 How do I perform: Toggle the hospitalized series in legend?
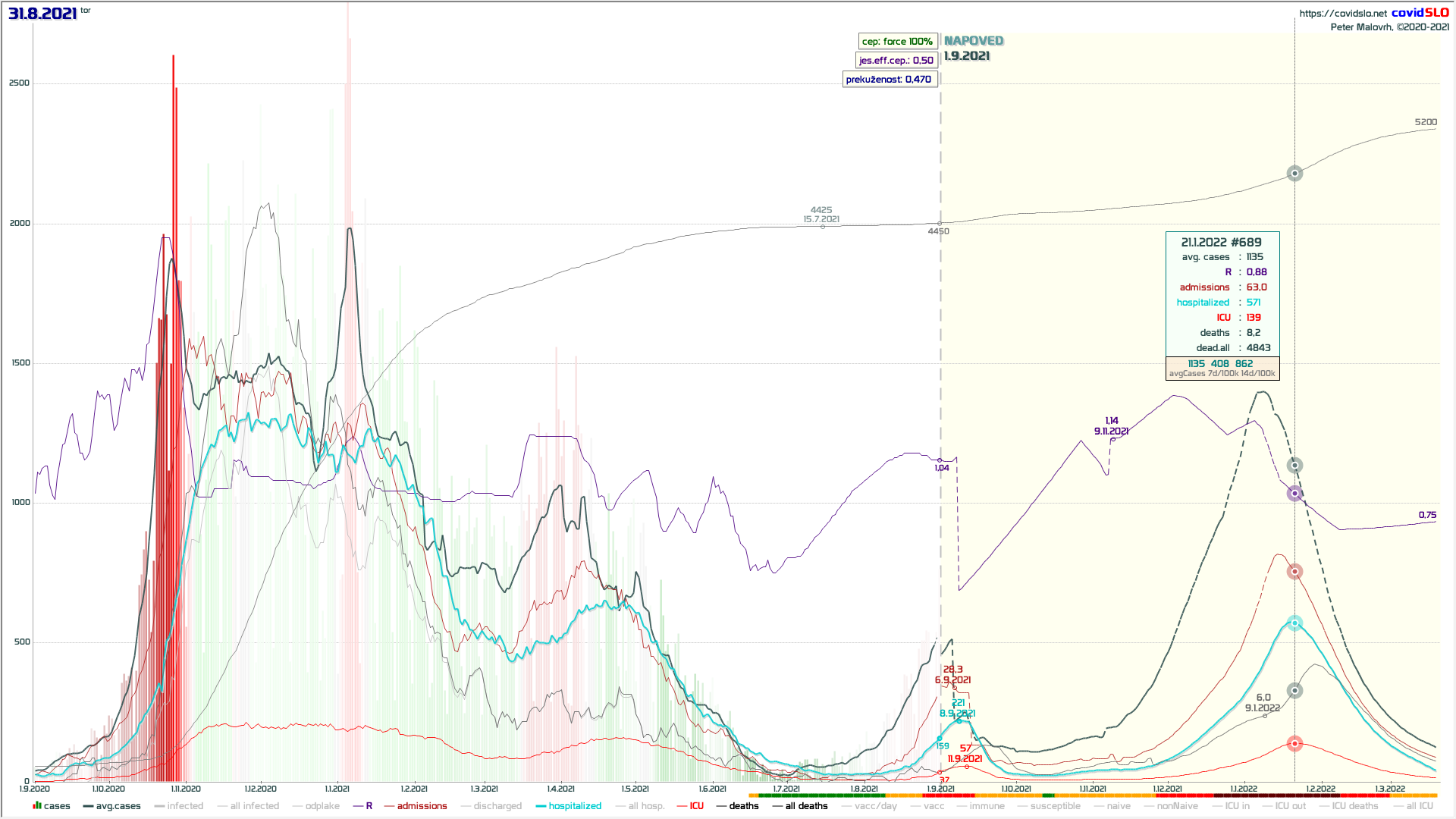[x=574, y=806]
